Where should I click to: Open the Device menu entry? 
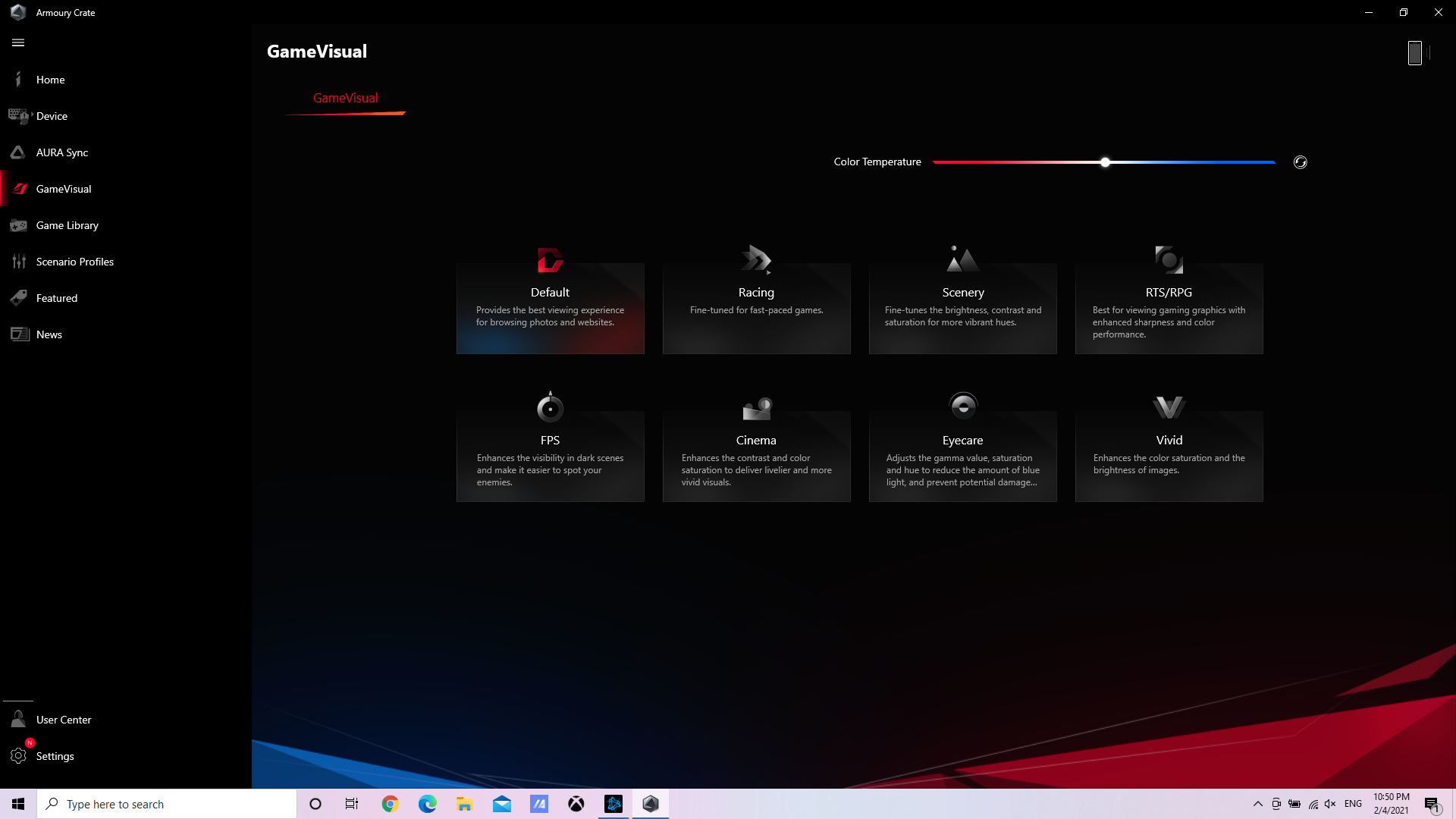click(x=52, y=116)
